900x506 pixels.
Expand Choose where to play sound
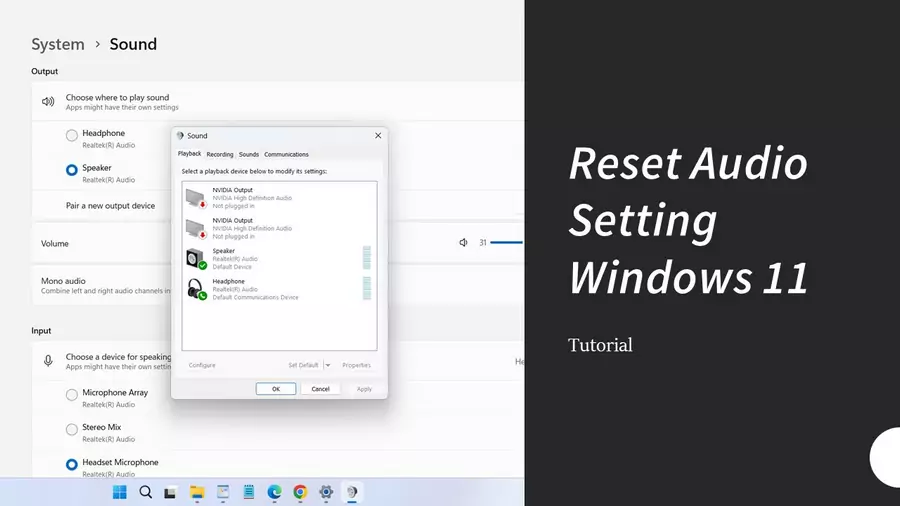pyautogui.click(x=278, y=102)
